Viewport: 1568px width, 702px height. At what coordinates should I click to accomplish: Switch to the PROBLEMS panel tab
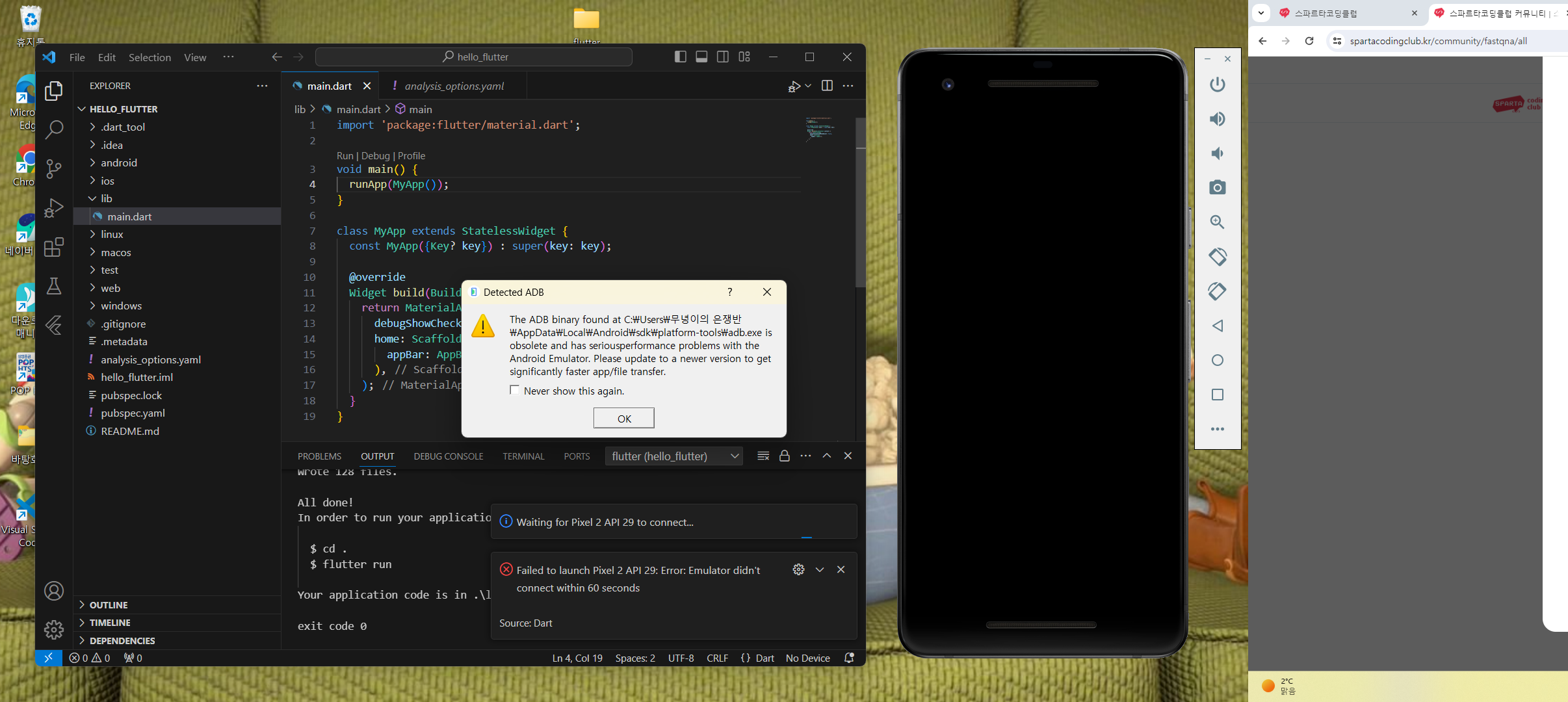pyautogui.click(x=319, y=456)
